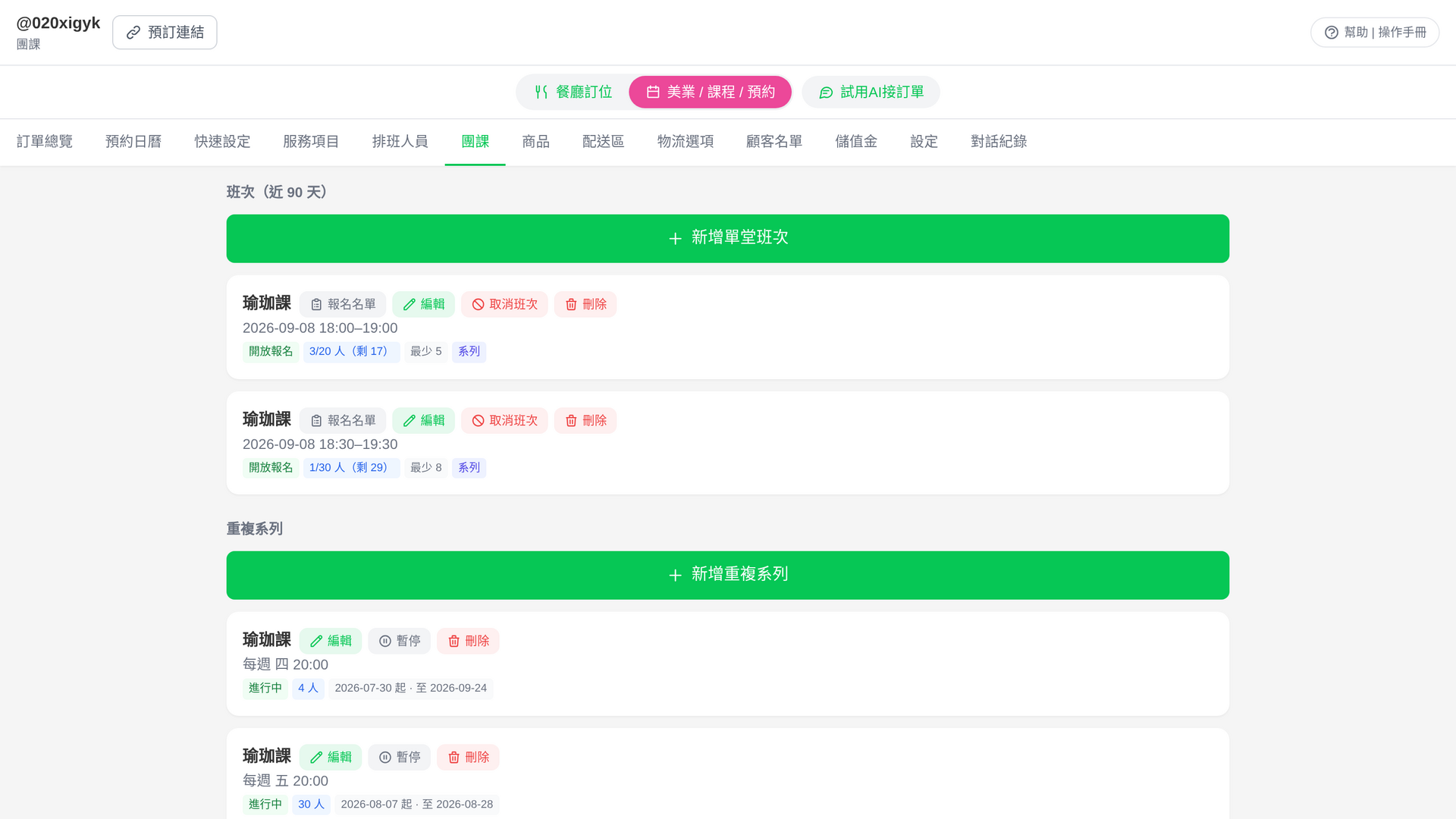This screenshot has height=819, width=1456.
Task: Open 儲值金 tab
Action: pos(856,142)
